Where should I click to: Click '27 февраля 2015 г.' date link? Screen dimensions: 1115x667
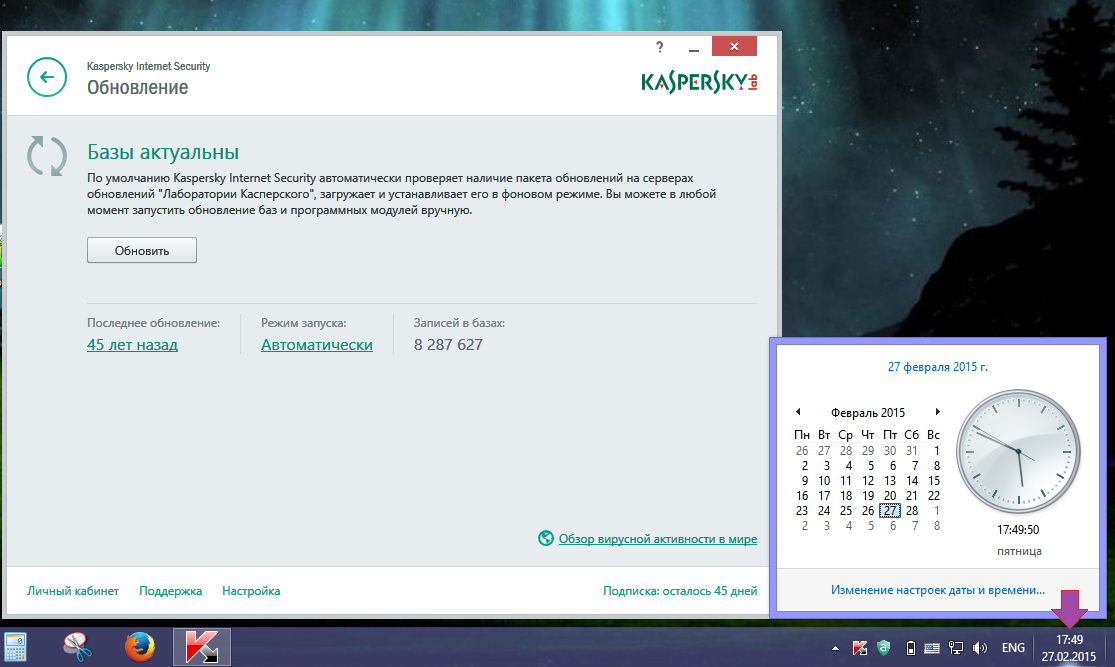pyautogui.click(x=937, y=367)
